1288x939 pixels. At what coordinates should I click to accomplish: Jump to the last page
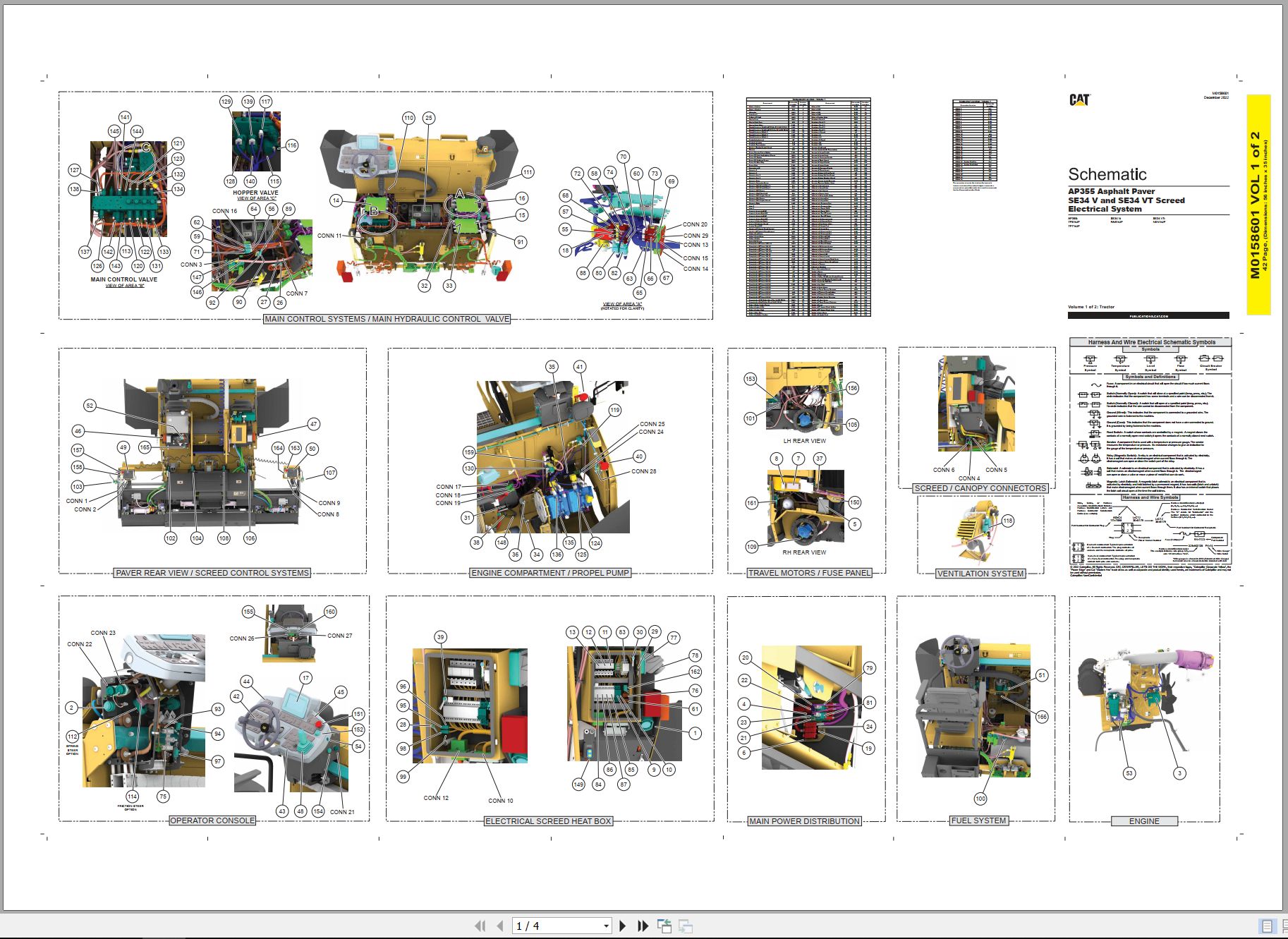click(x=643, y=926)
